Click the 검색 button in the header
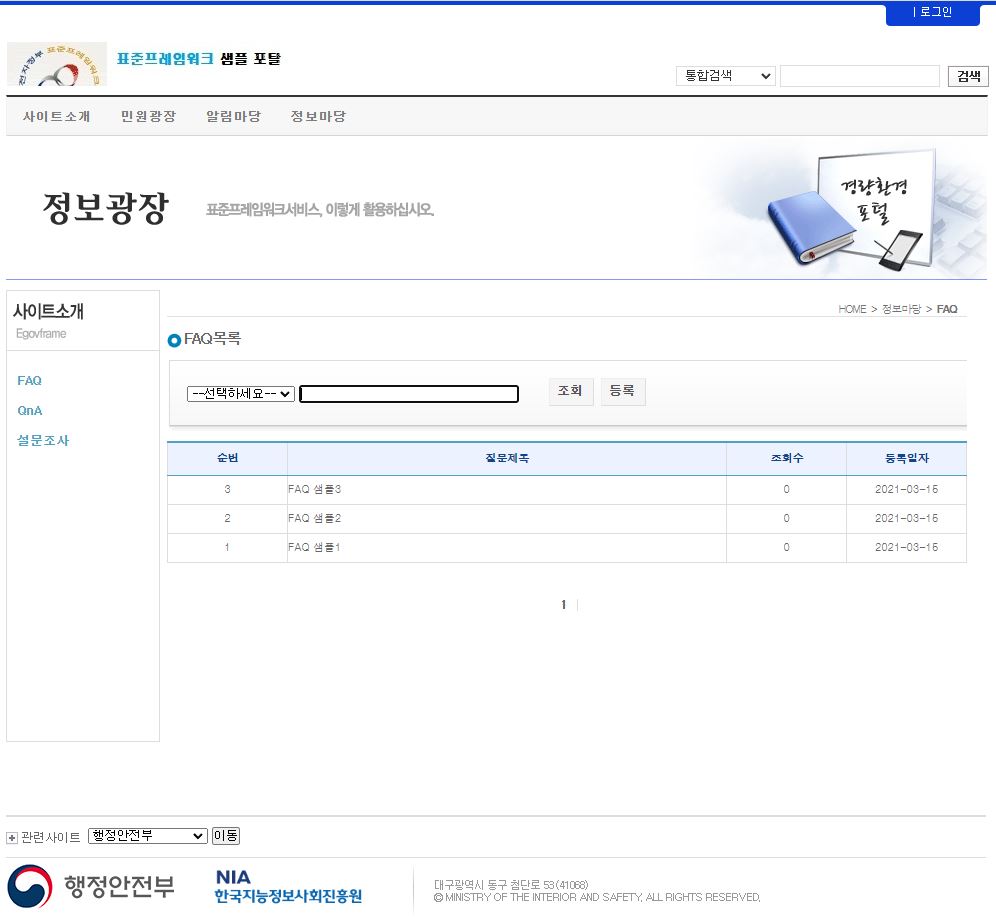This screenshot has height=920, width=996. click(x=968, y=76)
